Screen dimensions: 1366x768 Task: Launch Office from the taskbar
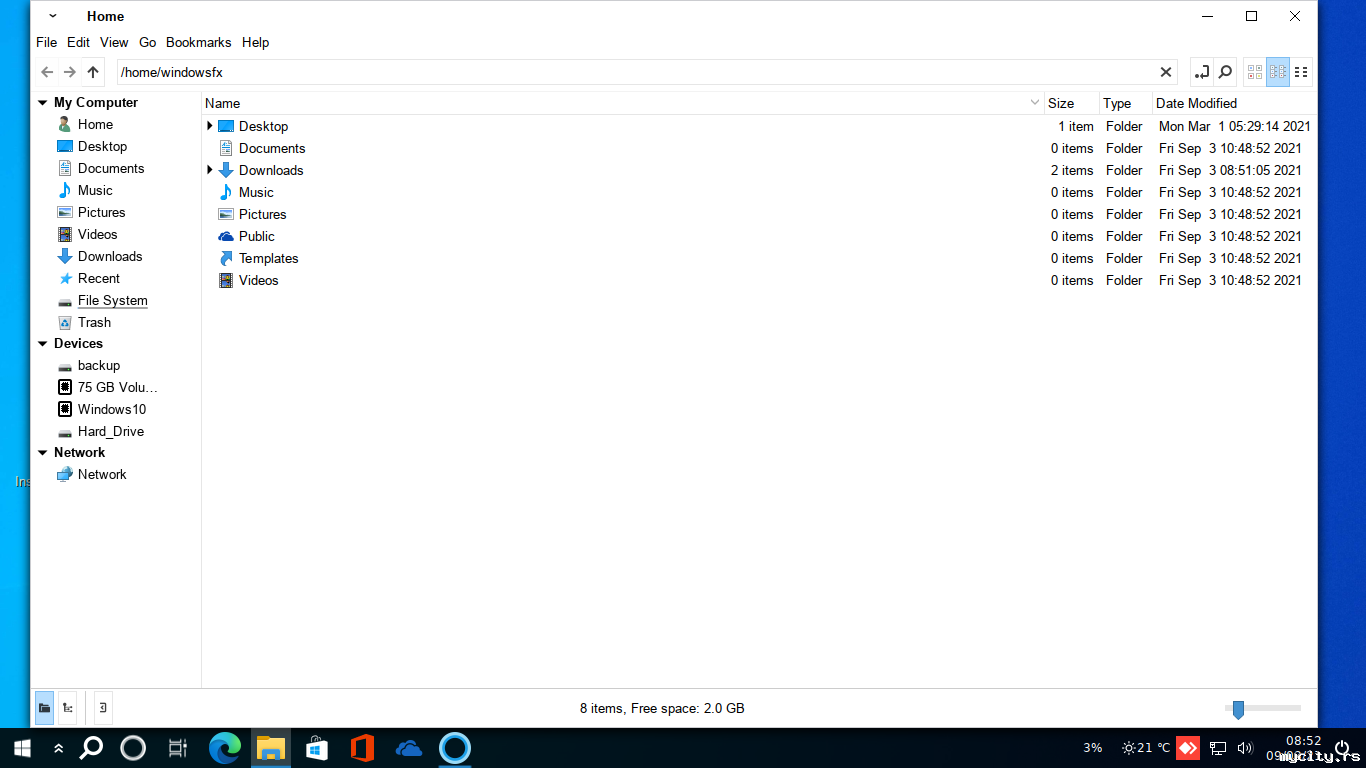tap(363, 748)
